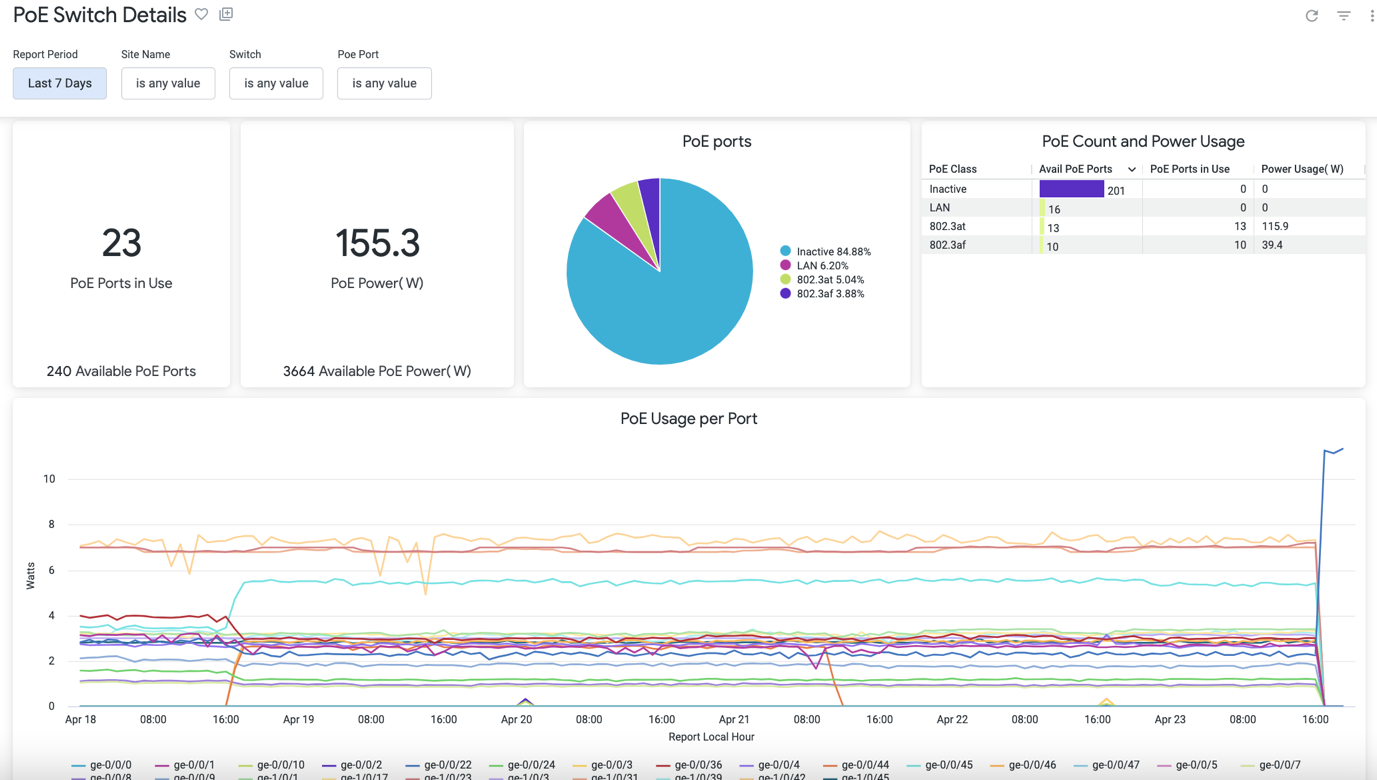Reload the dashboard data
The image size is (1377, 780).
(x=1311, y=16)
